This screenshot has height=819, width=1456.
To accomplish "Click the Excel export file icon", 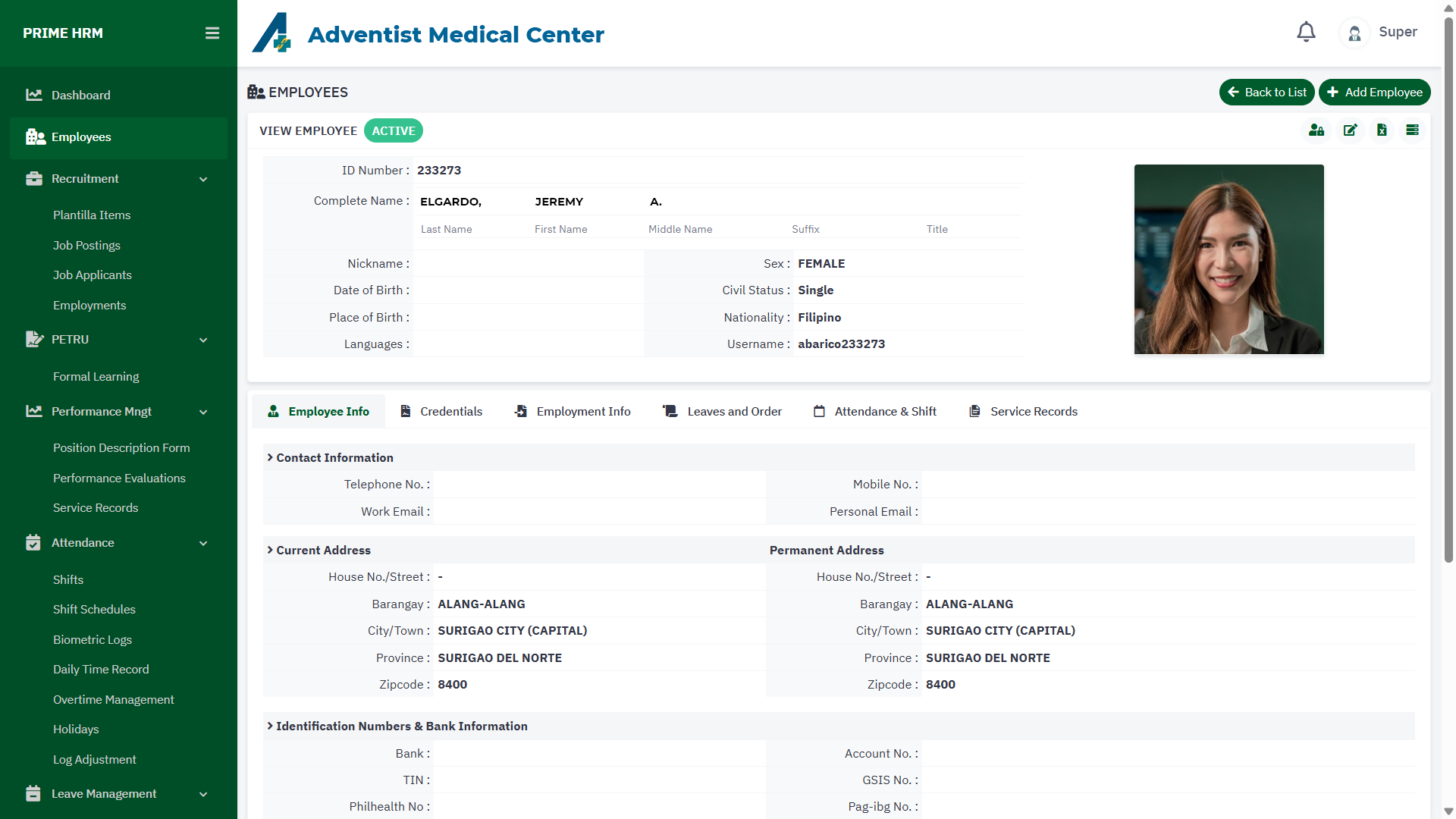I will coord(1382,130).
